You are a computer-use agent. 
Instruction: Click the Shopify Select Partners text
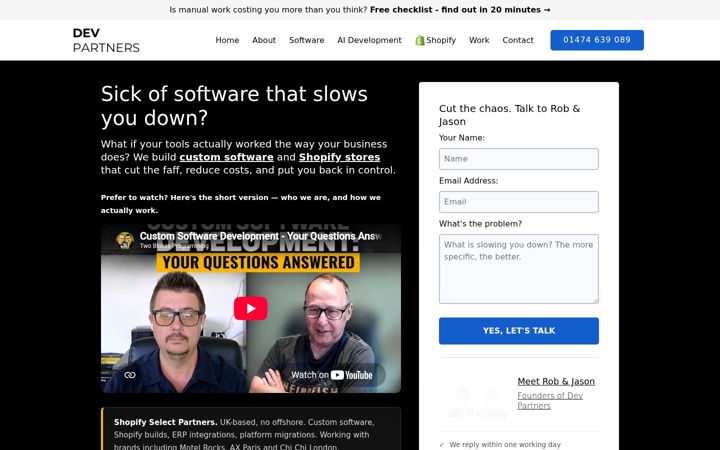tap(165, 422)
